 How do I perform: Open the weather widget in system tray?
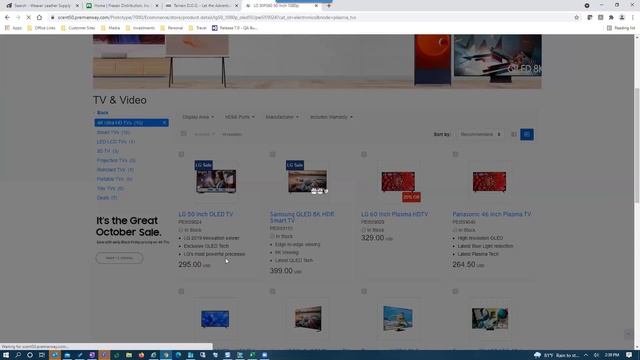[x=556, y=355]
